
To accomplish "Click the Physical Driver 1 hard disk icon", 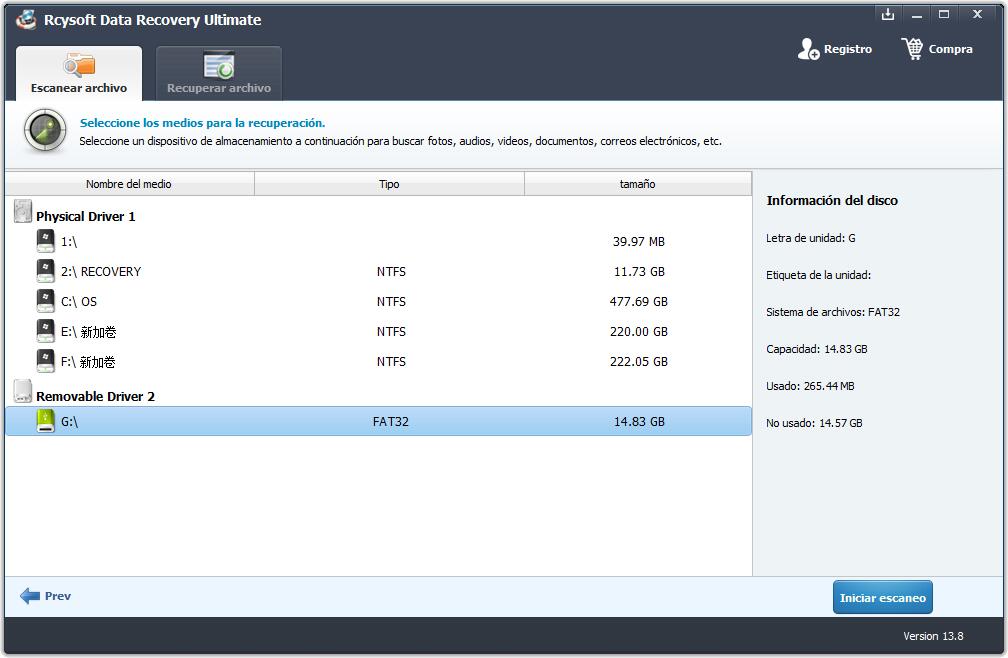I will point(23,212).
